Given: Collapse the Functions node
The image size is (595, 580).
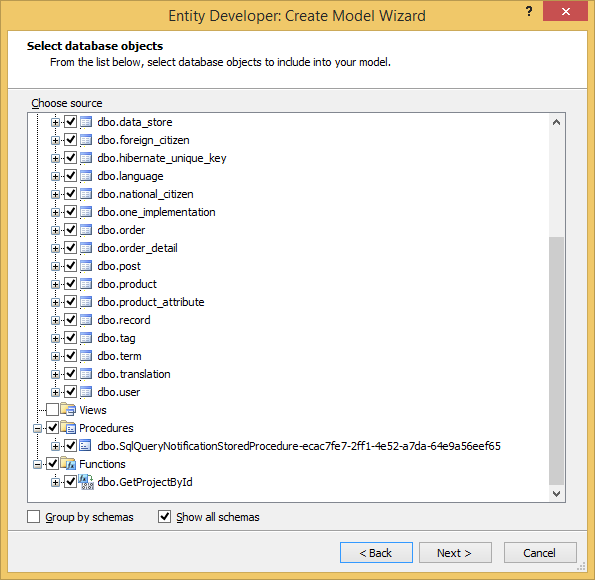Looking at the screenshot, I should [37, 464].
